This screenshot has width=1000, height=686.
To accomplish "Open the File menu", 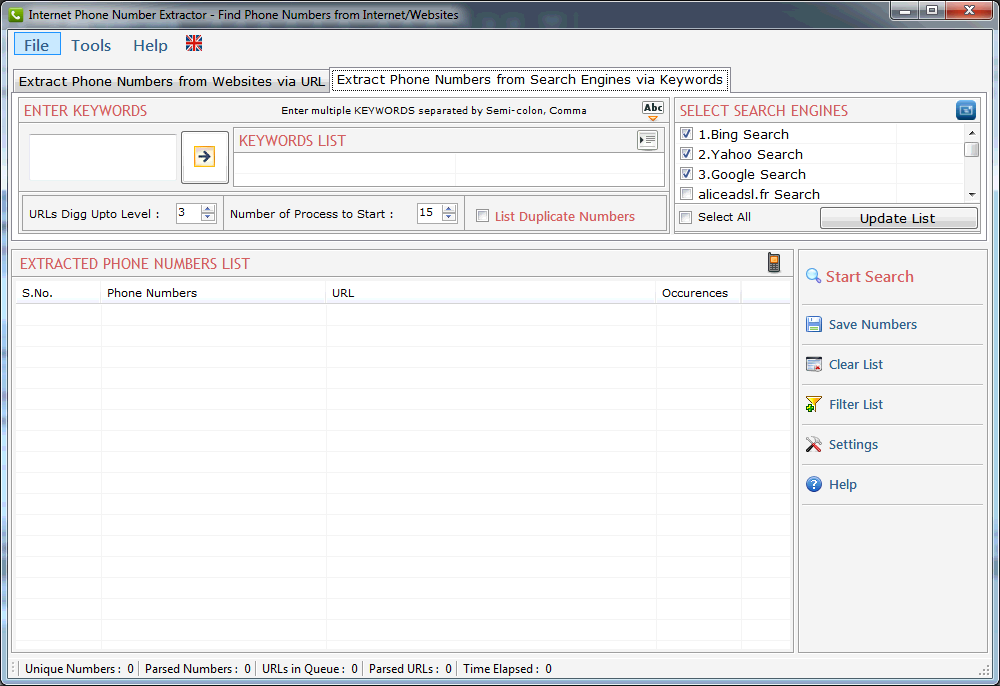I will [37, 45].
